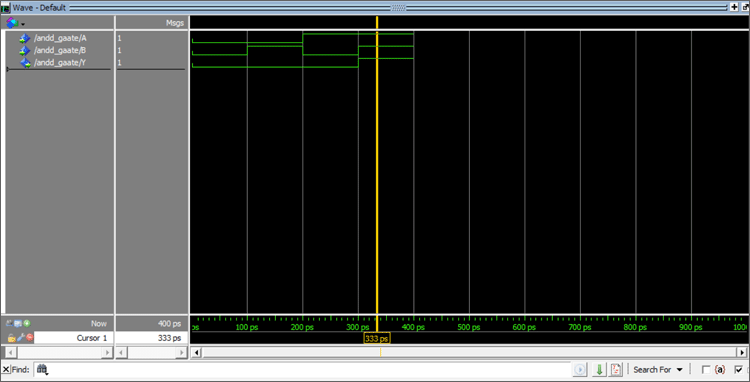Click the 500 ps timeline label
Screen dimensions: 750x382
(x=469, y=327)
